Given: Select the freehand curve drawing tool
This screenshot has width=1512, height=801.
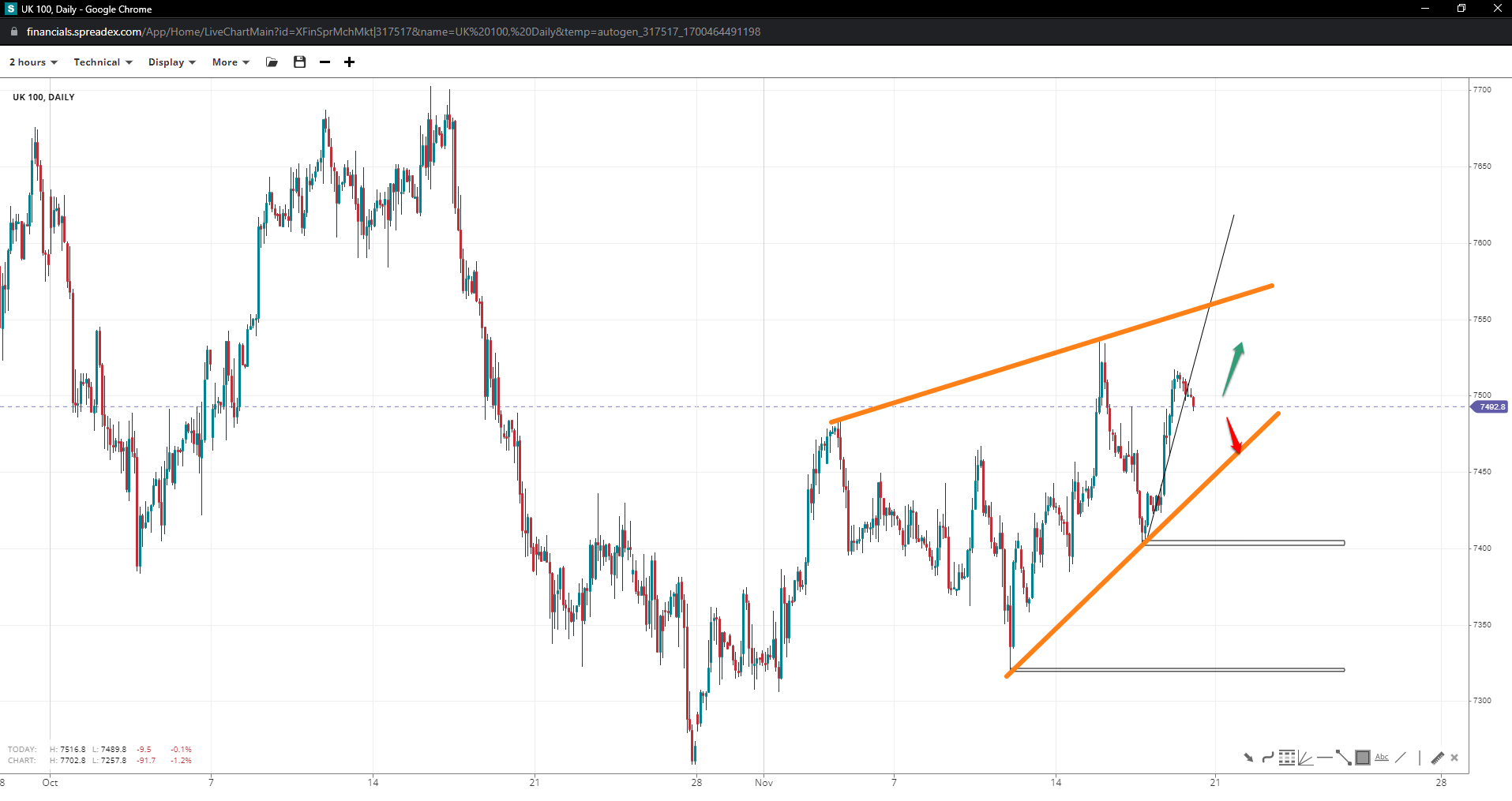Looking at the screenshot, I should click(x=1267, y=758).
